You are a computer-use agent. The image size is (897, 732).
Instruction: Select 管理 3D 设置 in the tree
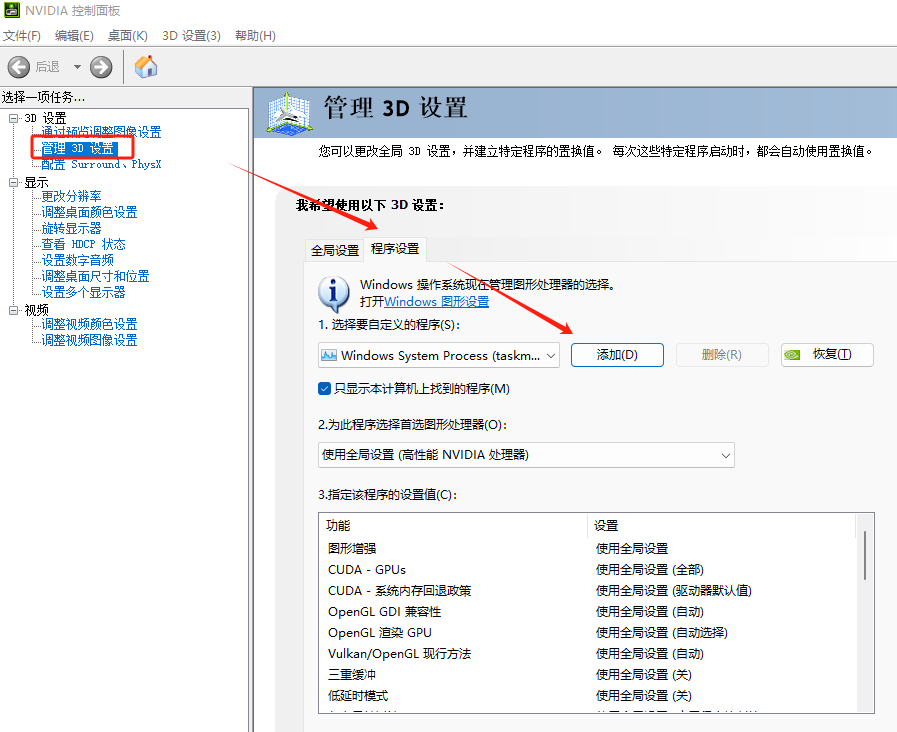[x=79, y=149]
